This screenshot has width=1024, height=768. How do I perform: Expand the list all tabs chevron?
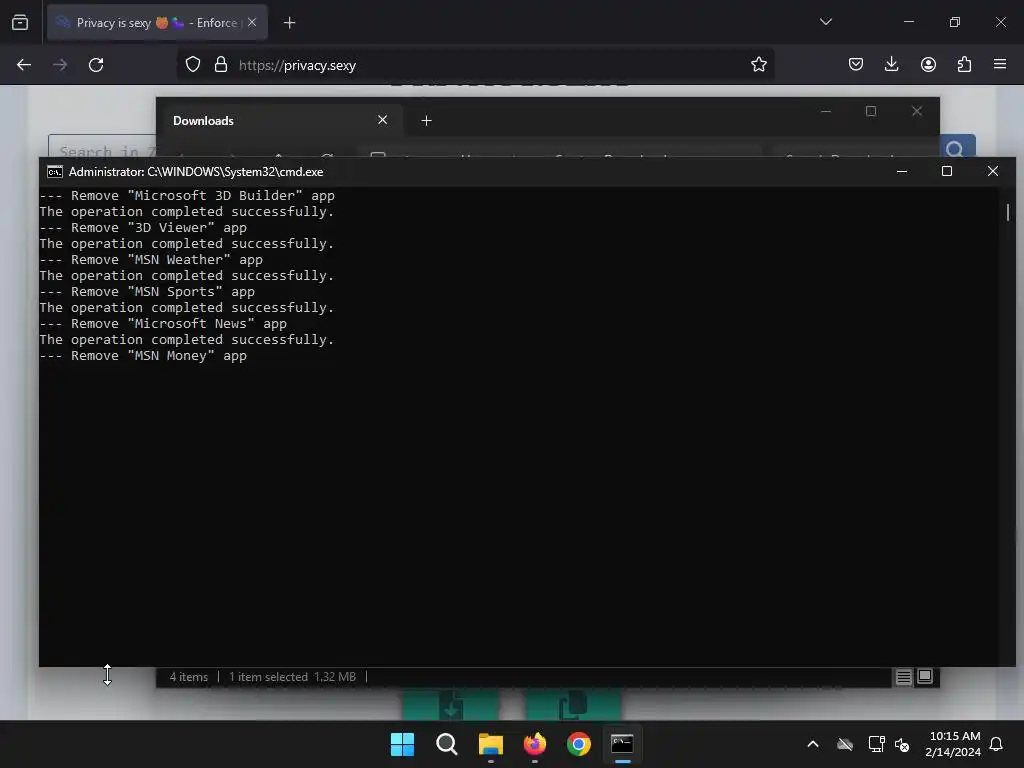[825, 22]
